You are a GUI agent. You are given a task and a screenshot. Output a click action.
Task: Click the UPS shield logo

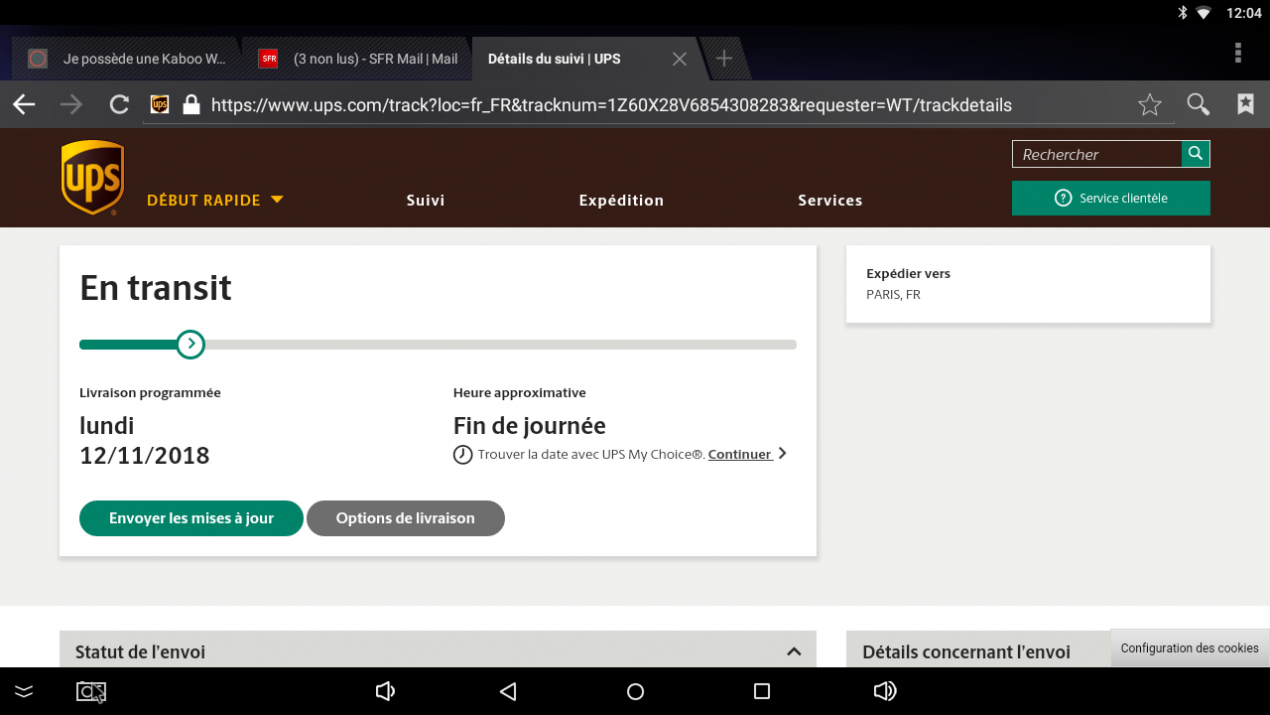[92, 178]
